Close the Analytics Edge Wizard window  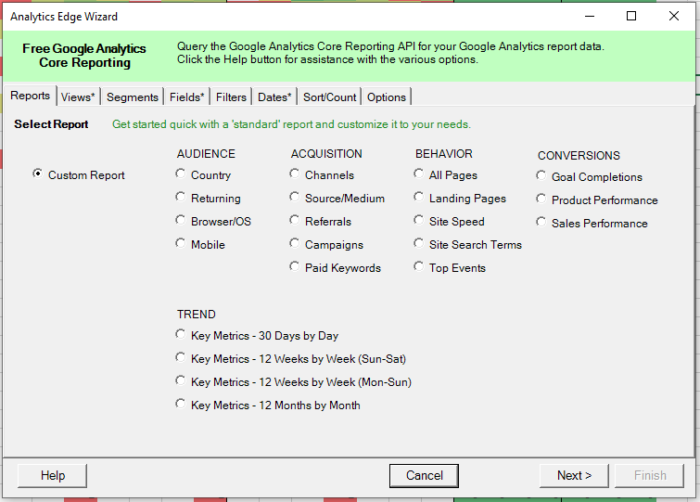pyautogui.click(x=674, y=17)
